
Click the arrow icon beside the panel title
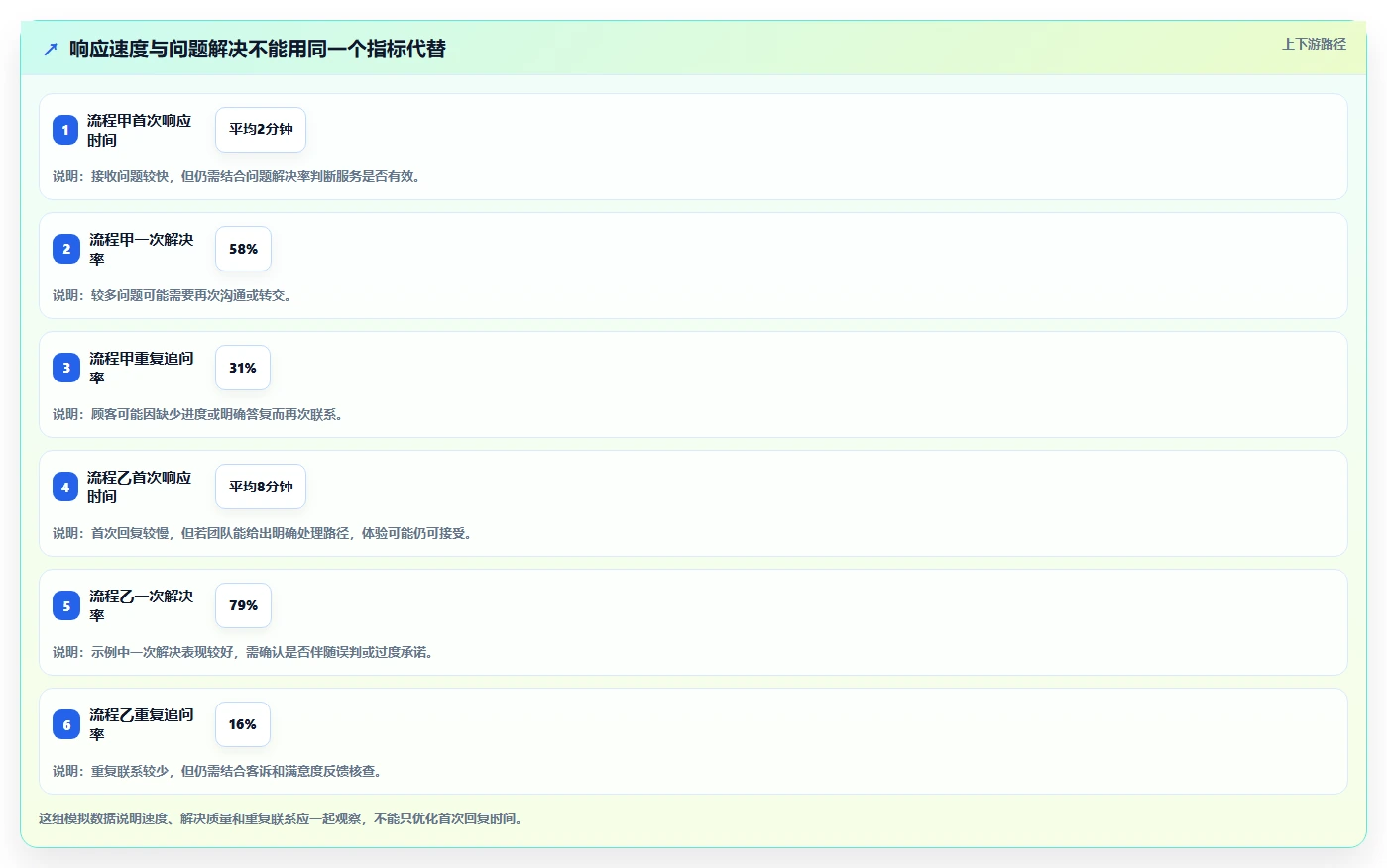(51, 49)
